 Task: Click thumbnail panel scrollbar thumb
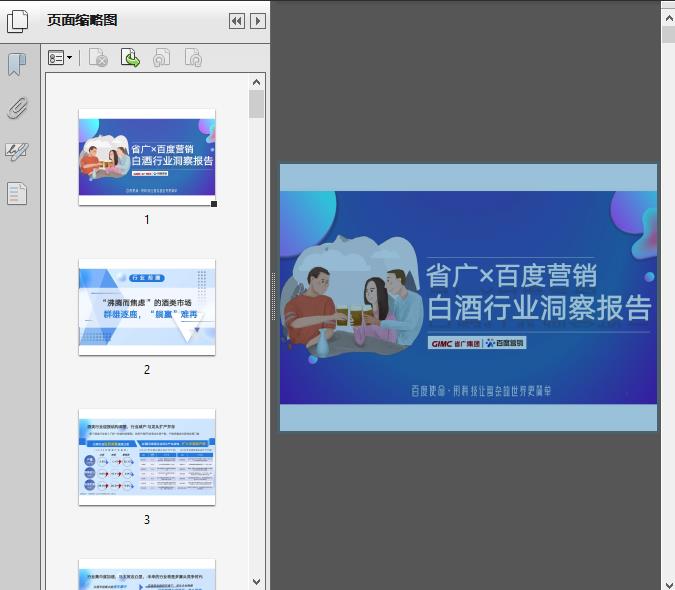[257, 104]
